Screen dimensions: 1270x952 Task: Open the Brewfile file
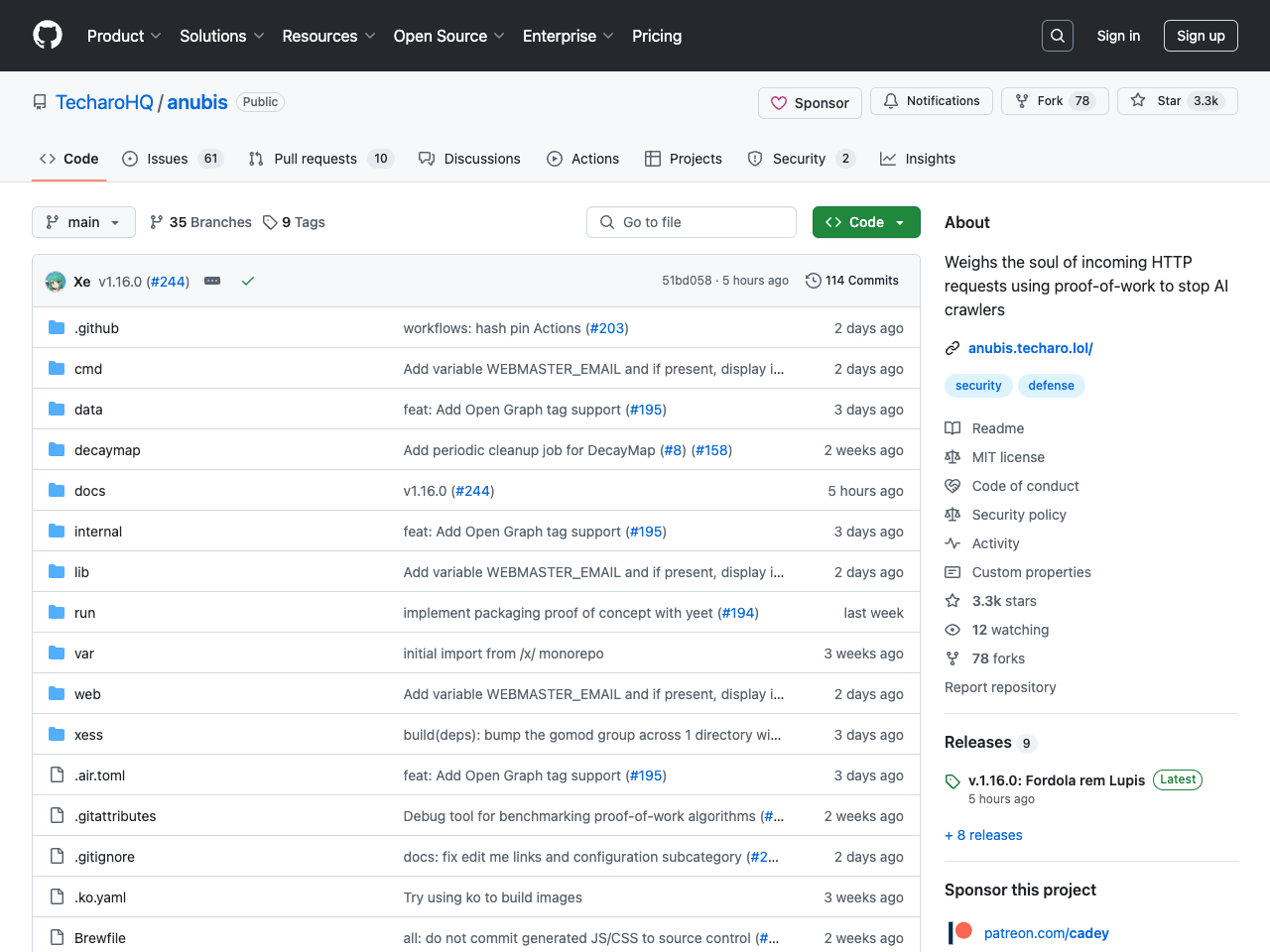(100, 938)
